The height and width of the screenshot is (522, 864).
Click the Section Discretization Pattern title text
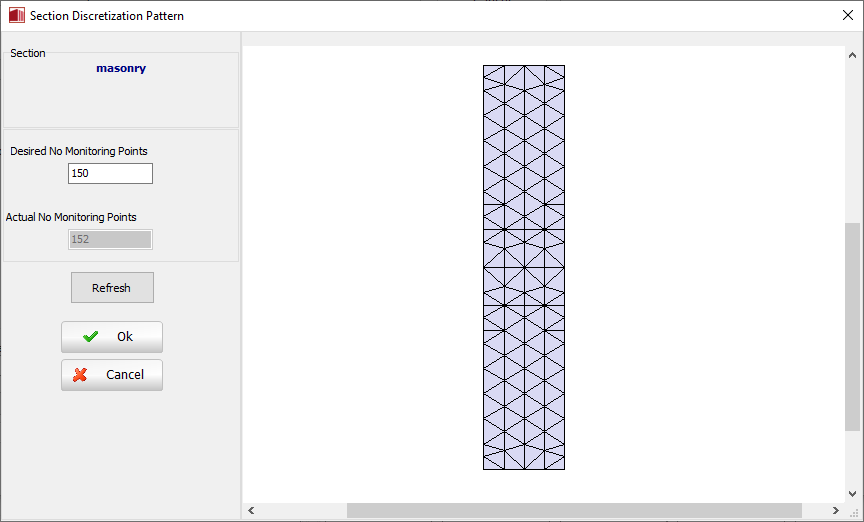tap(107, 16)
